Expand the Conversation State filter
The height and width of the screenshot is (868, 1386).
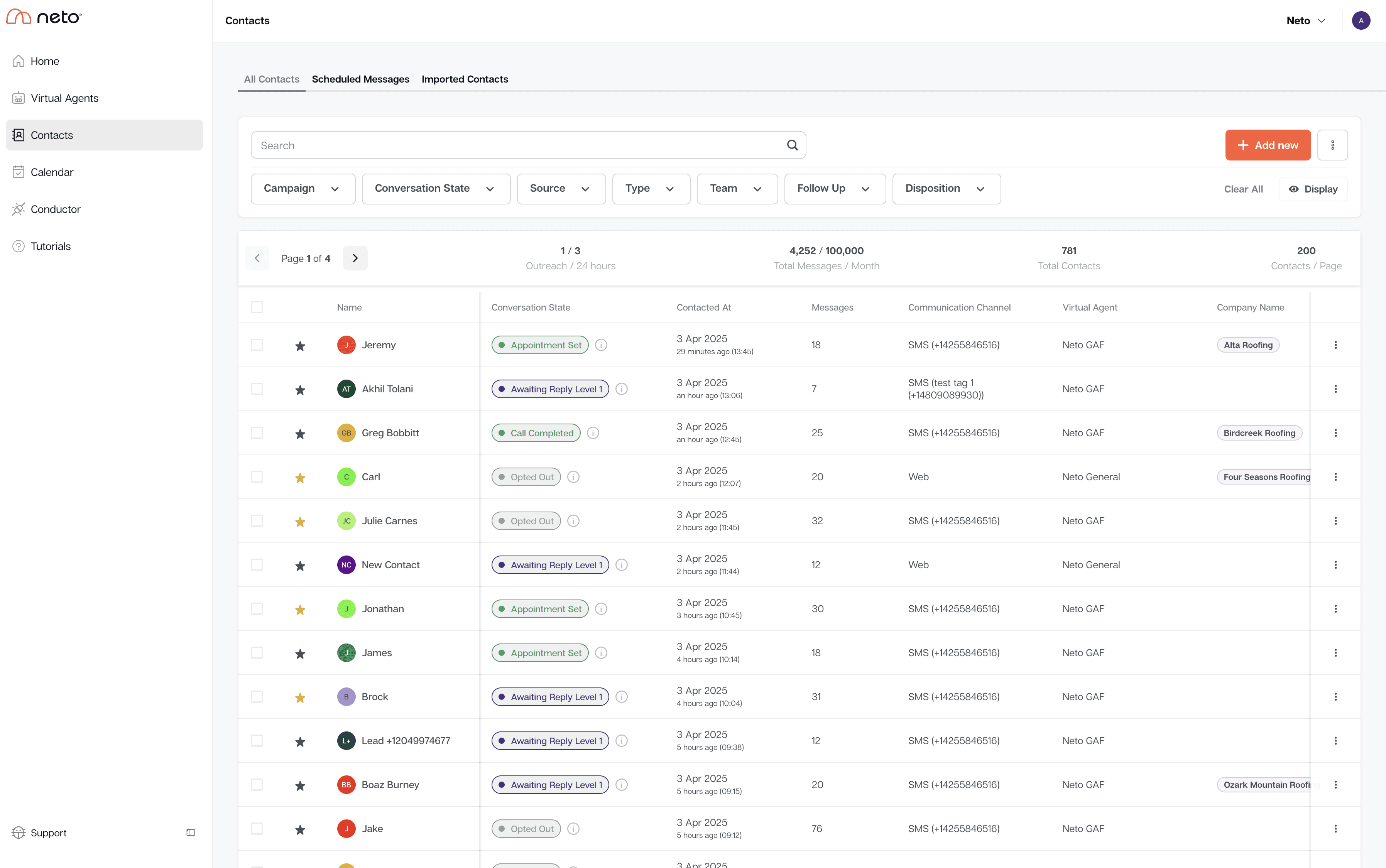point(435,188)
